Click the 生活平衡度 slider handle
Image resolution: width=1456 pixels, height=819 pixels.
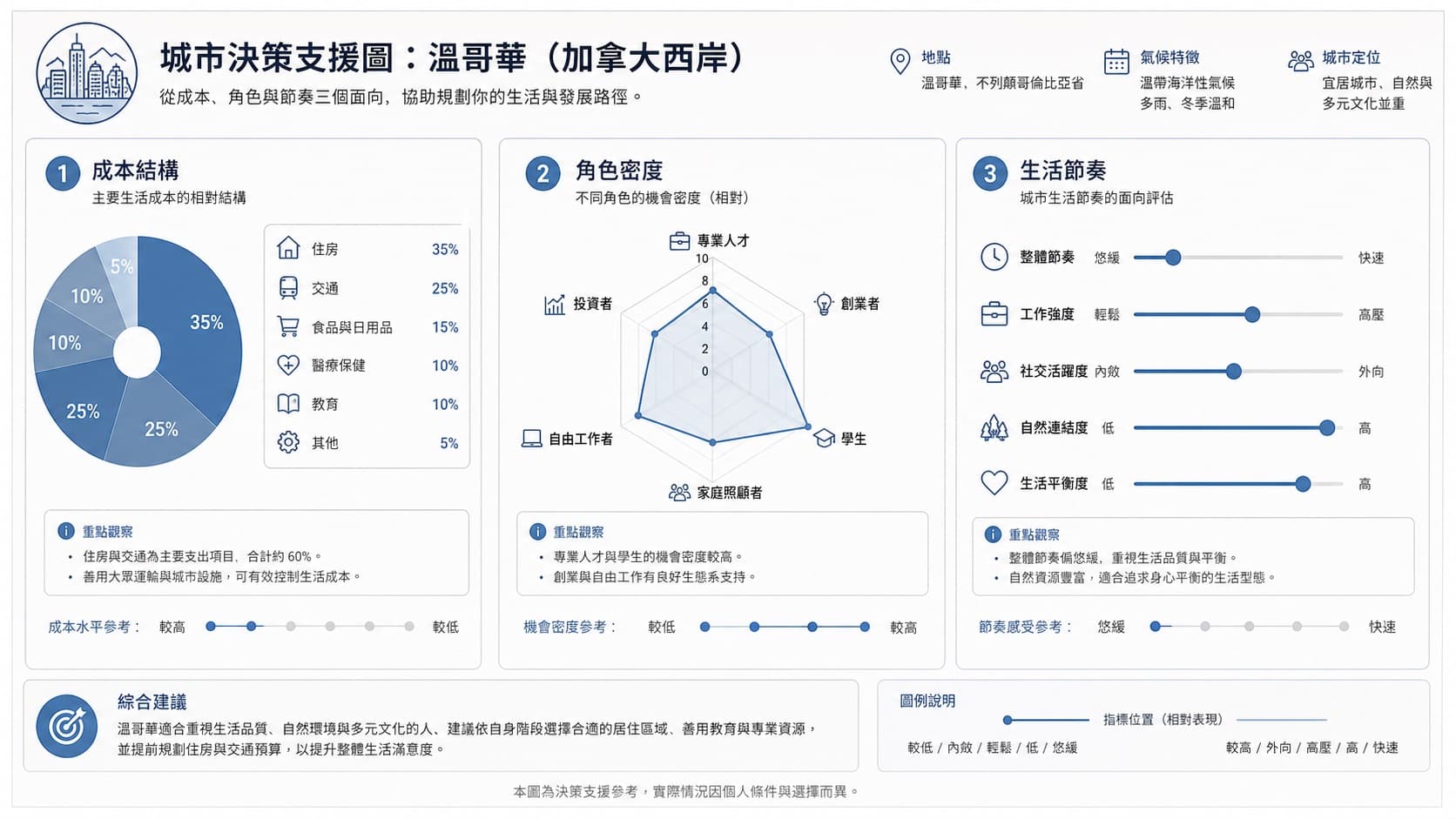(x=1303, y=484)
